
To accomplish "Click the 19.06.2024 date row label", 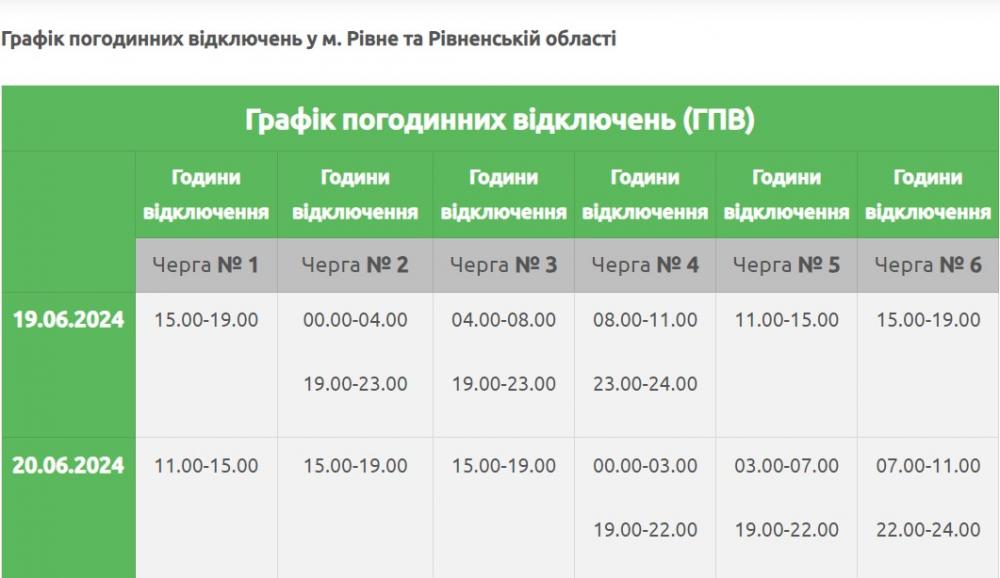I will point(68,320).
